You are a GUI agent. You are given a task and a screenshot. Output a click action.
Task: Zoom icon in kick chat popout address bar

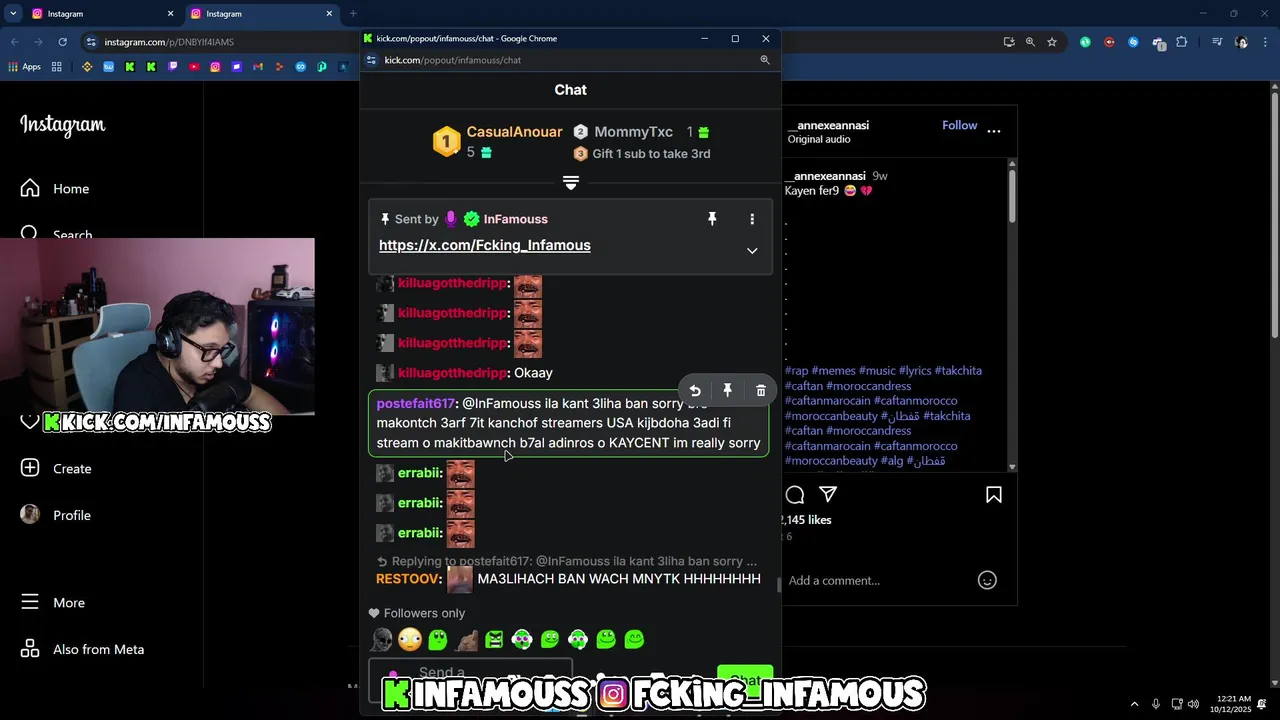tap(765, 60)
